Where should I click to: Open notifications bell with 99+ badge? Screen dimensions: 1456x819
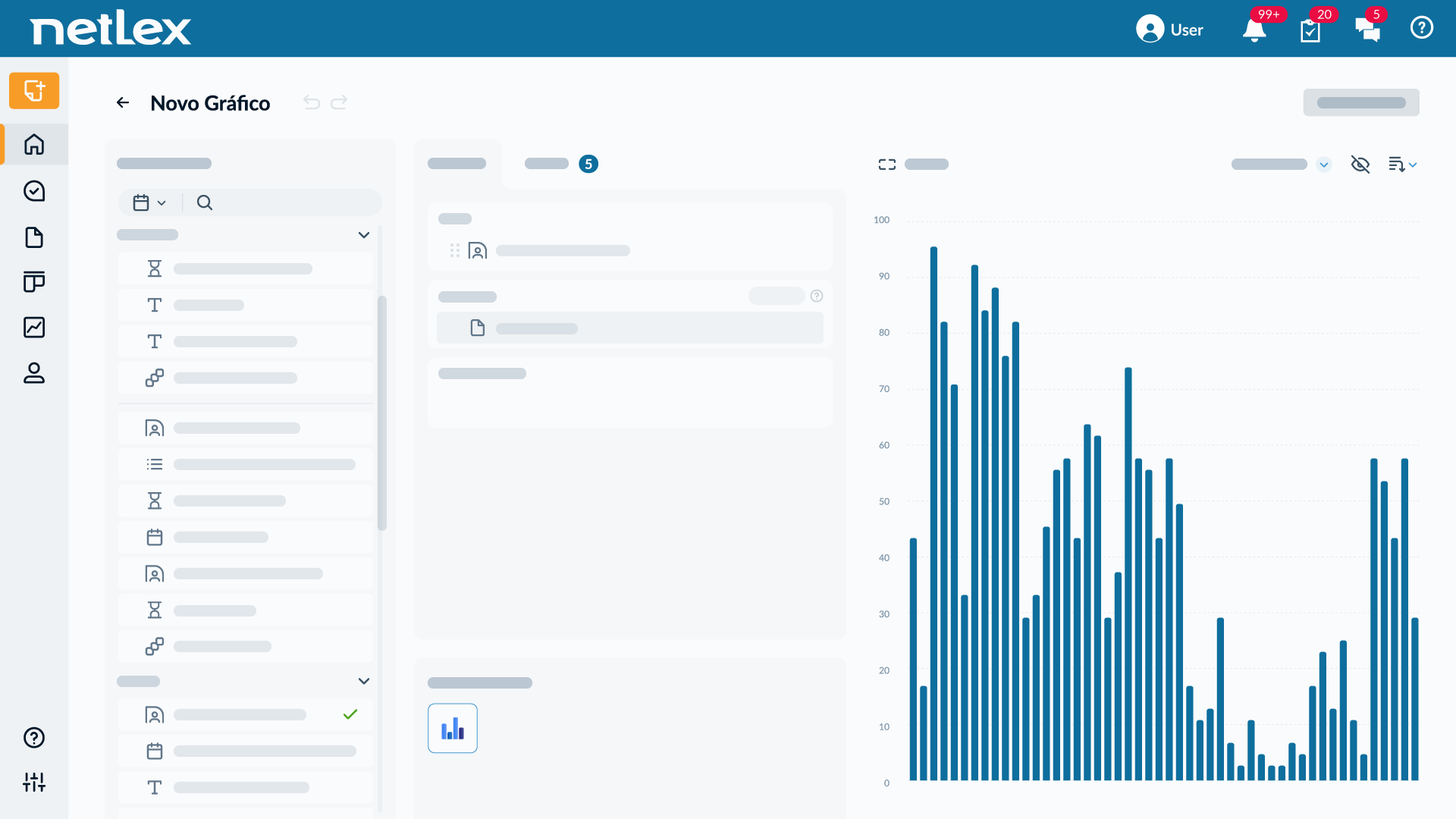click(x=1254, y=30)
